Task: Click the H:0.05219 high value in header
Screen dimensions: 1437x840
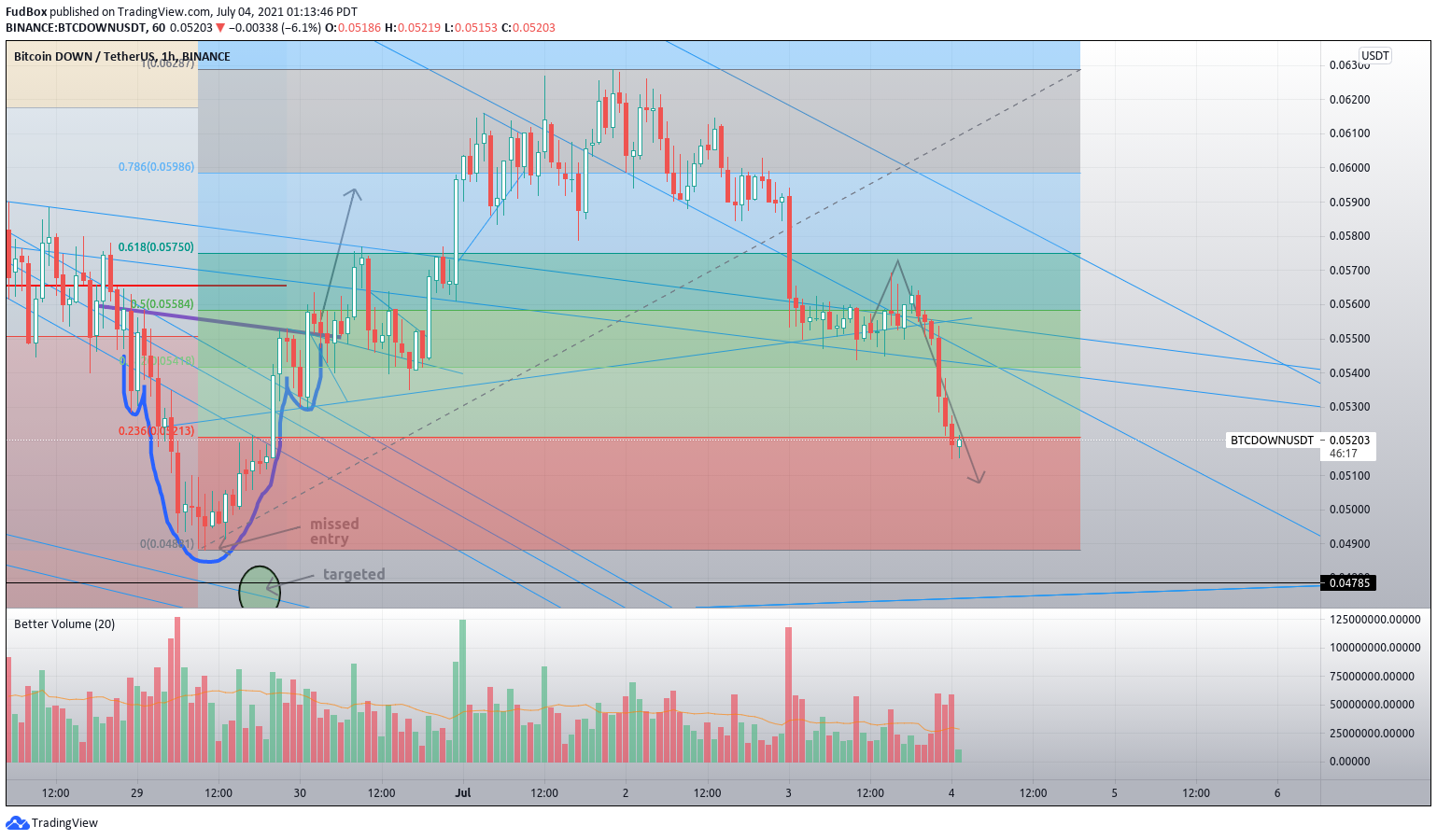Action: (413, 28)
